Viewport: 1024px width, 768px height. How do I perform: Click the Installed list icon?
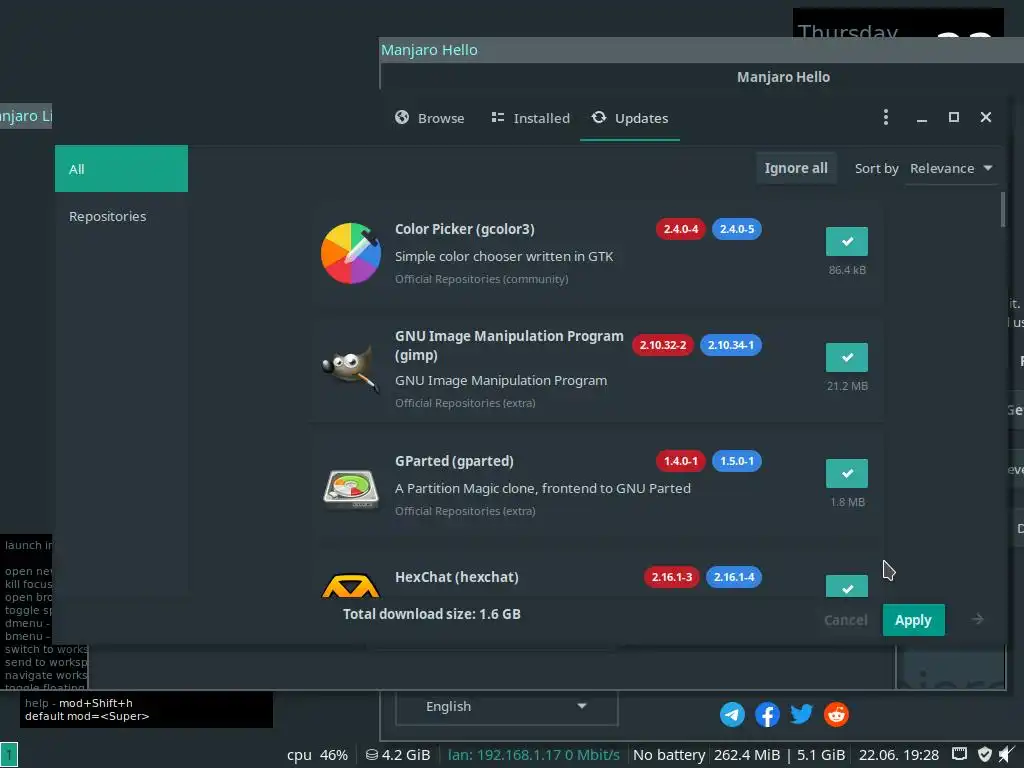pos(498,117)
